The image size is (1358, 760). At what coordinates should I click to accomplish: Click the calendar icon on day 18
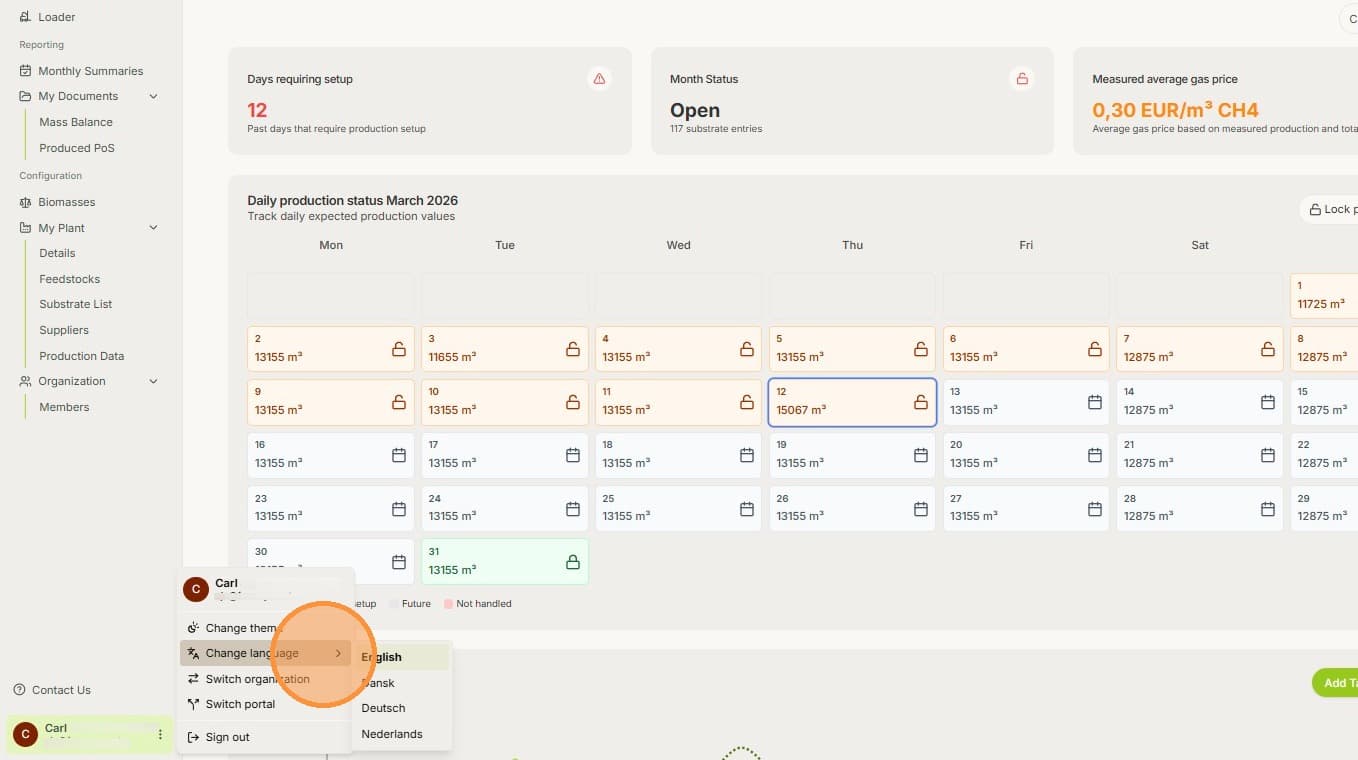pos(747,455)
